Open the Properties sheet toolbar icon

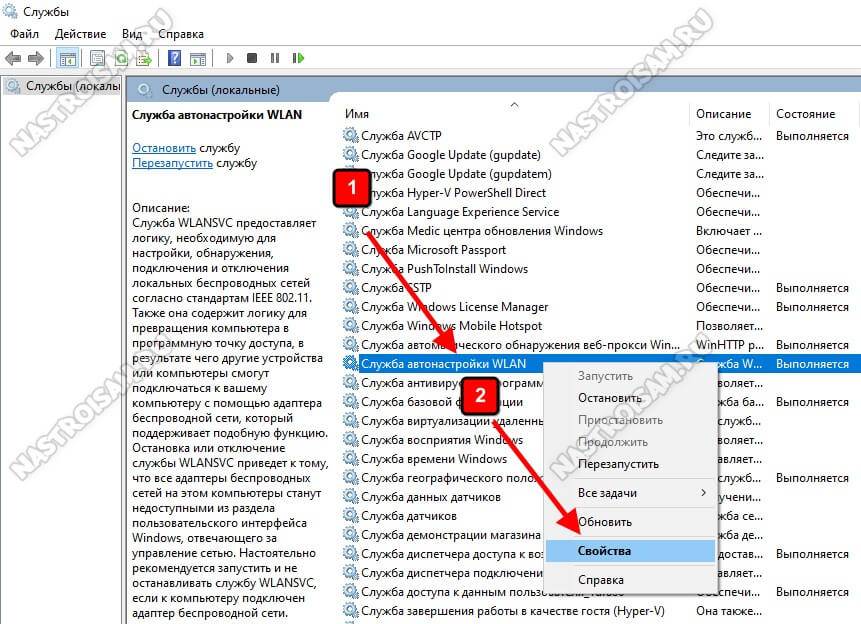coord(97,58)
